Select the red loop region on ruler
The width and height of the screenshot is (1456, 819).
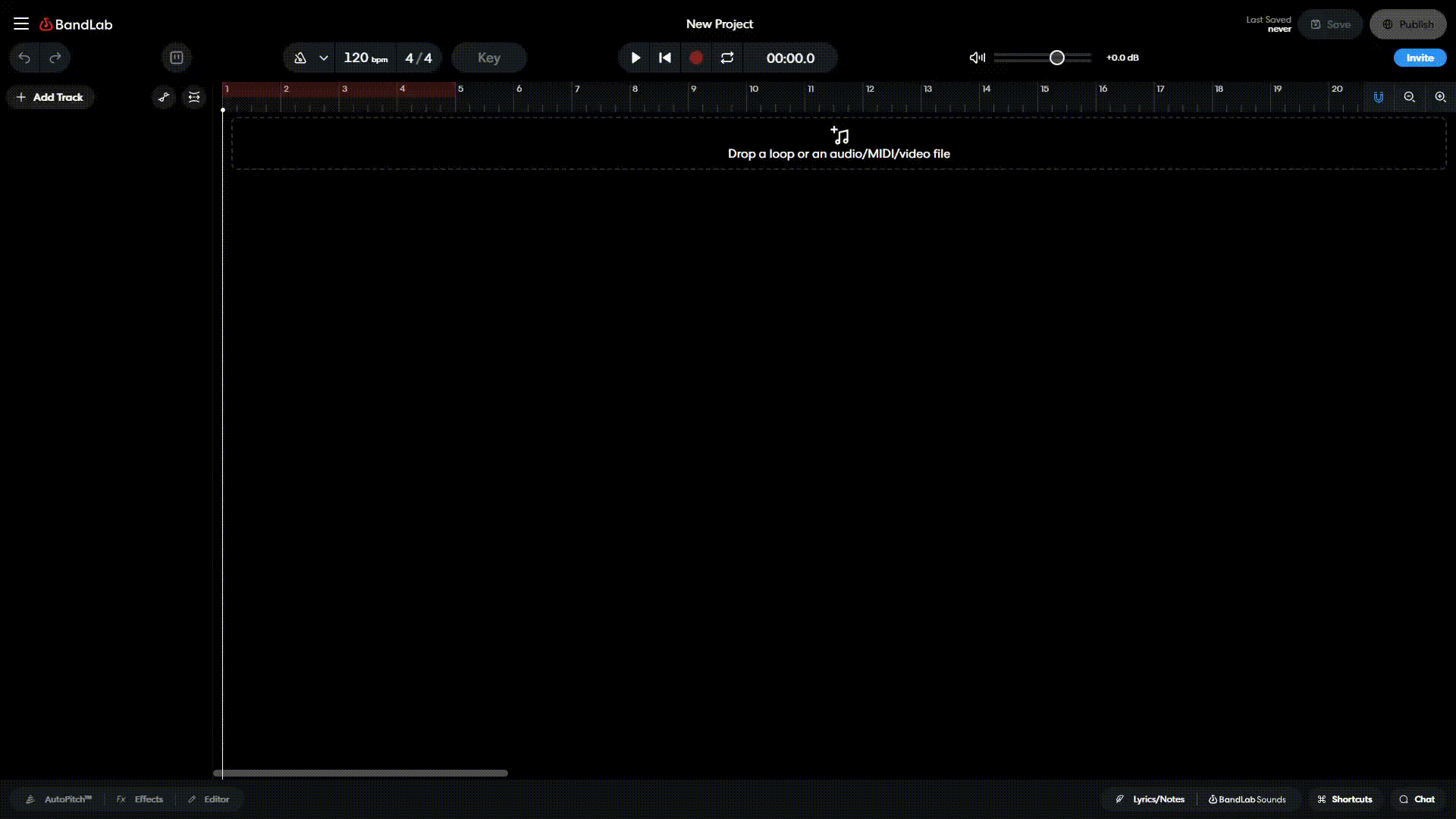point(339,89)
